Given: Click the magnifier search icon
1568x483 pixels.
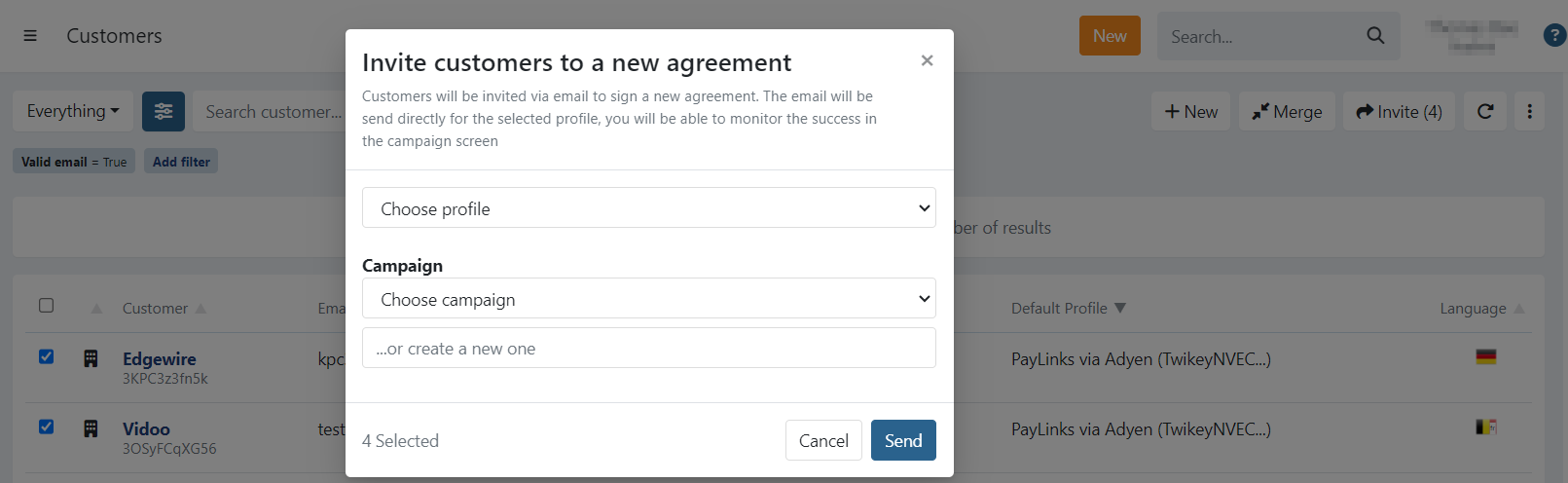Looking at the screenshot, I should [x=1375, y=36].
